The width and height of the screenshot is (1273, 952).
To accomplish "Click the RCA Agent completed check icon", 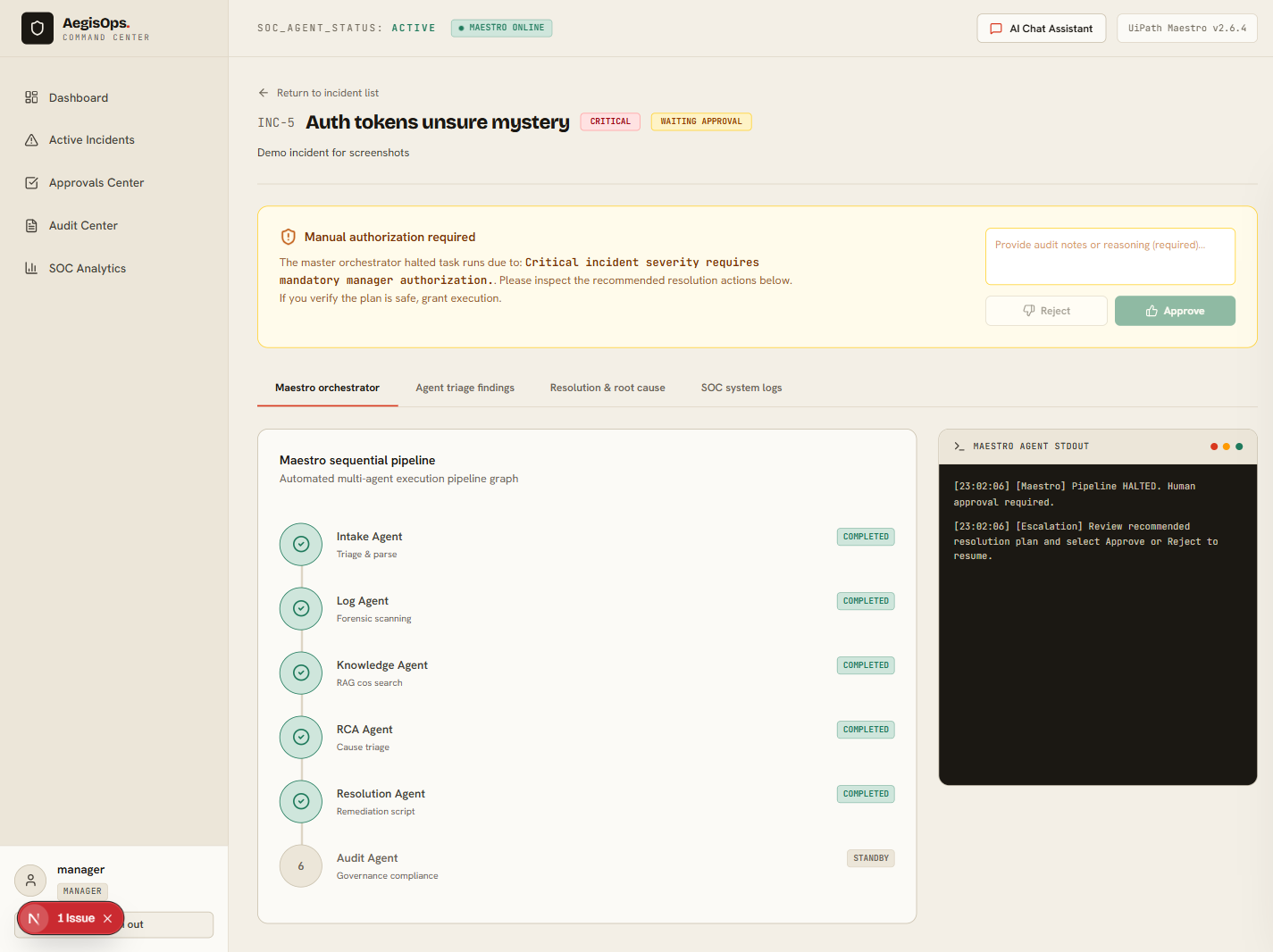I will (x=301, y=737).
